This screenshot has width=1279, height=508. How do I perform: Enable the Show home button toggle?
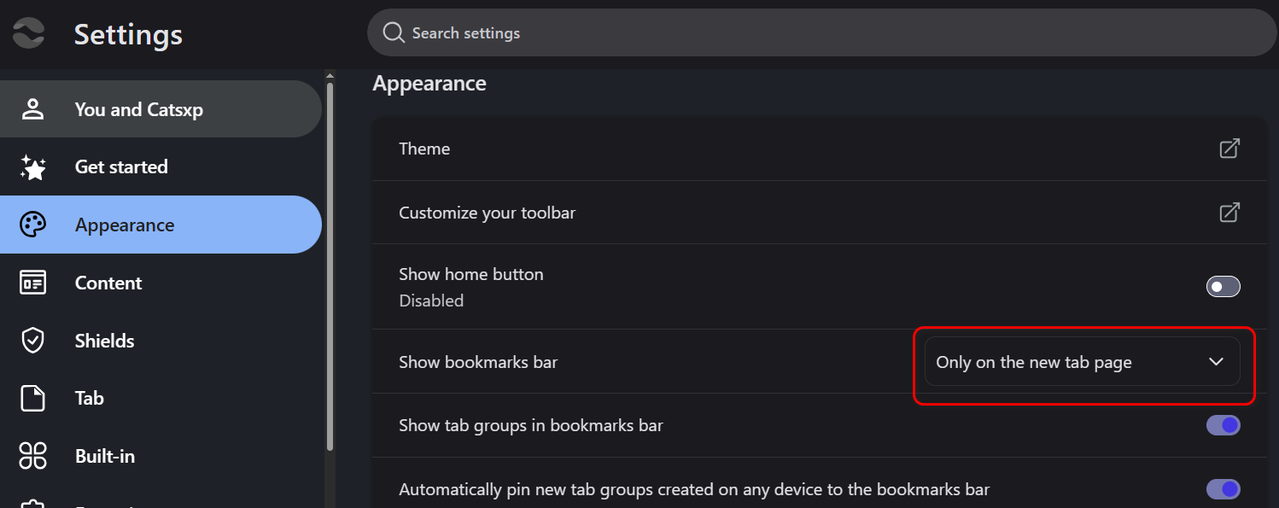1223,287
